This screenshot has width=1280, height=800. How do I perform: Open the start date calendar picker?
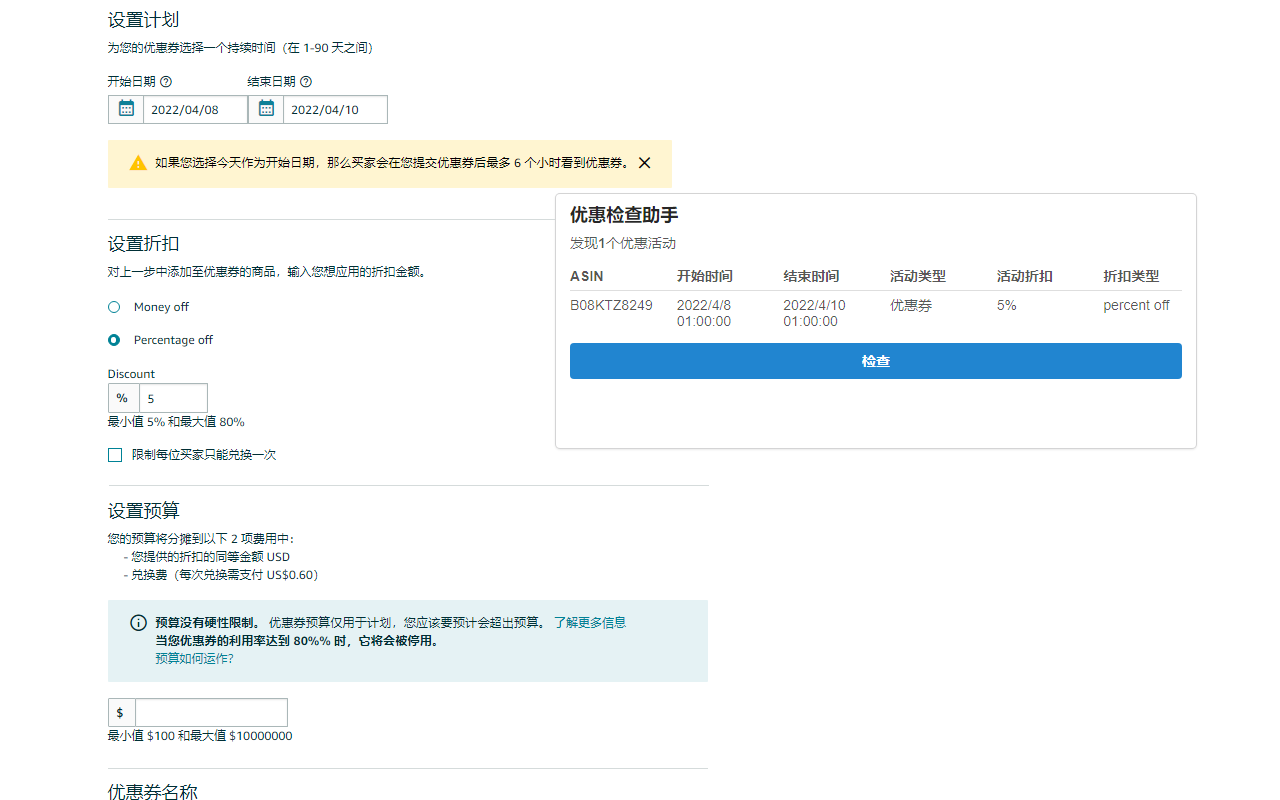click(x=125, y=109)
